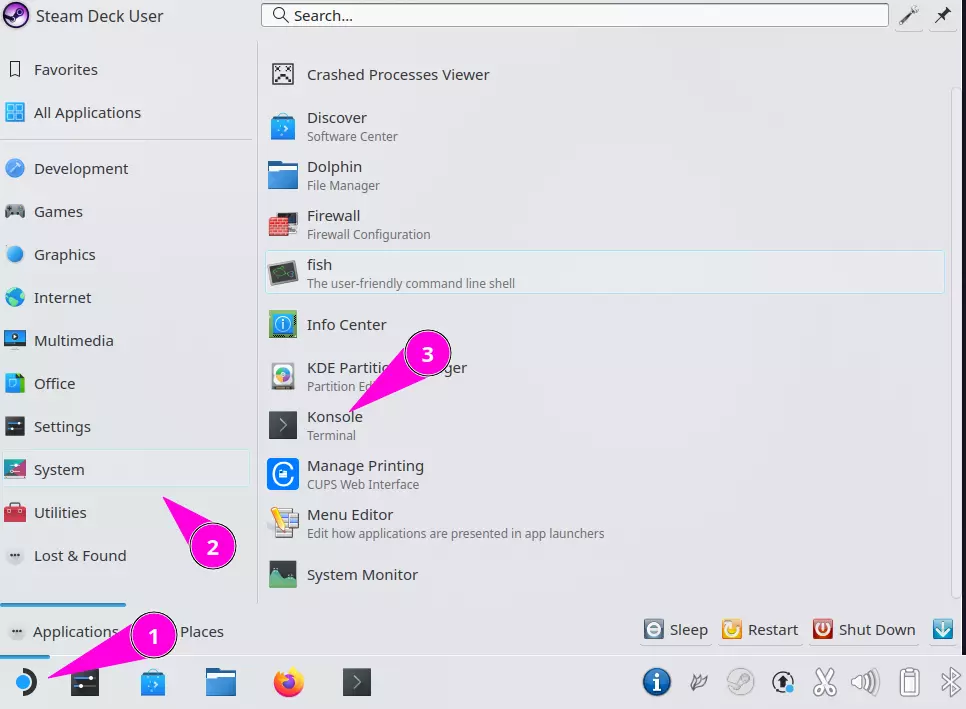
Task: Click the Shut Down button
Action: pyautogui.click(x=864, y=630)
